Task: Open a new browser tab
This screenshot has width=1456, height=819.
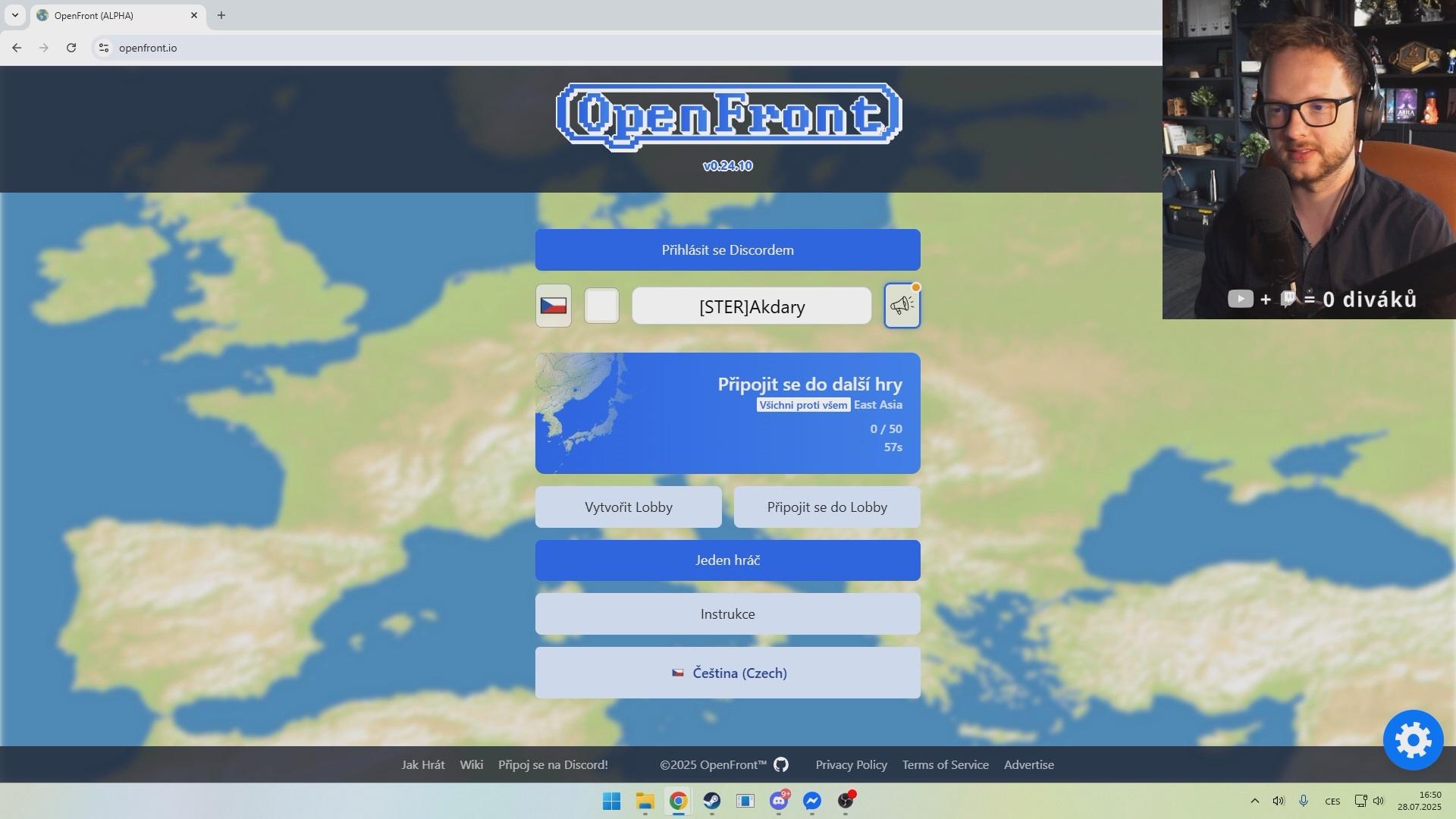Action: pos(221,15)
